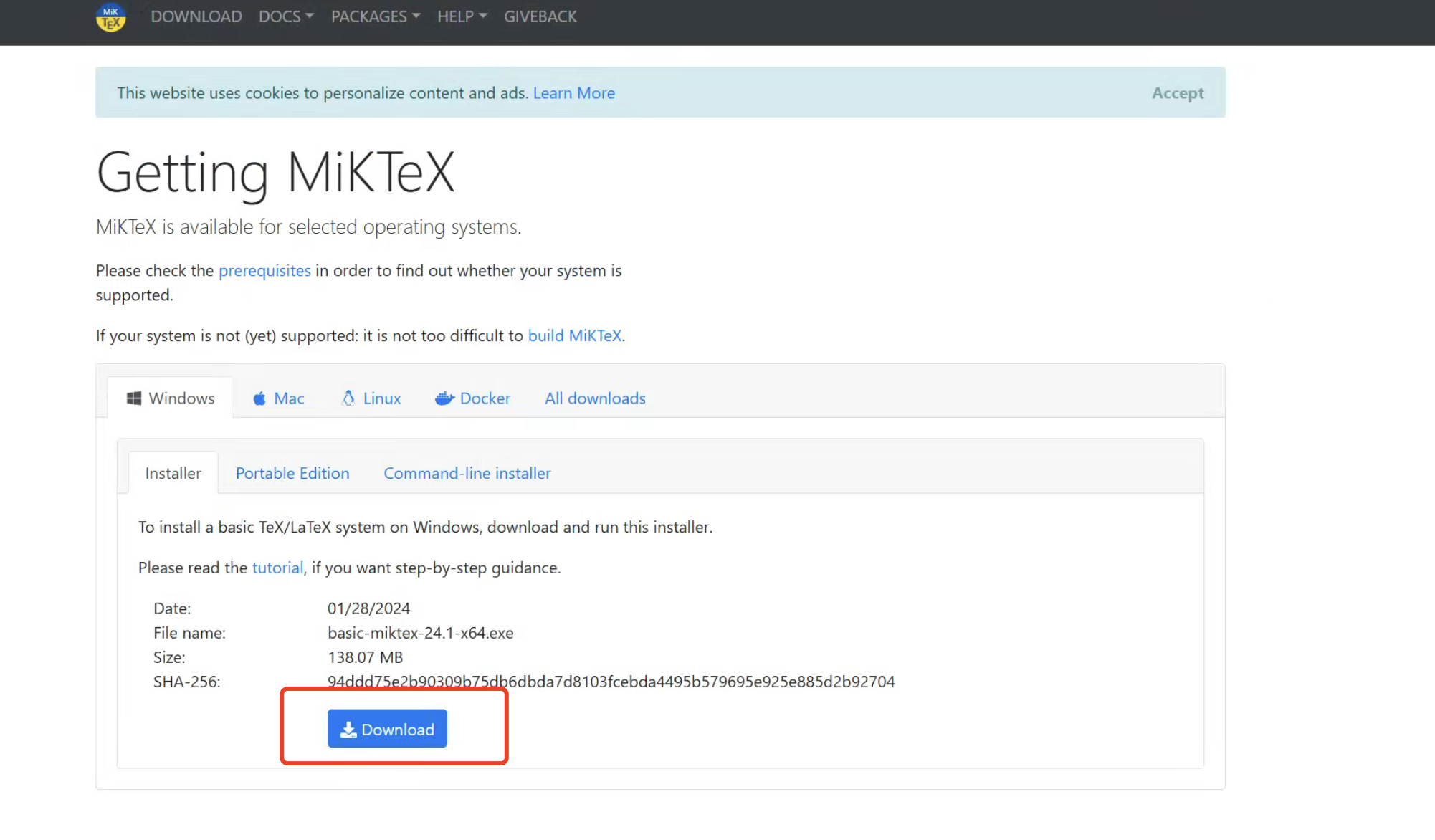Select the Installer sub-tab
The image size is (1435, 840).
point(173,474)
